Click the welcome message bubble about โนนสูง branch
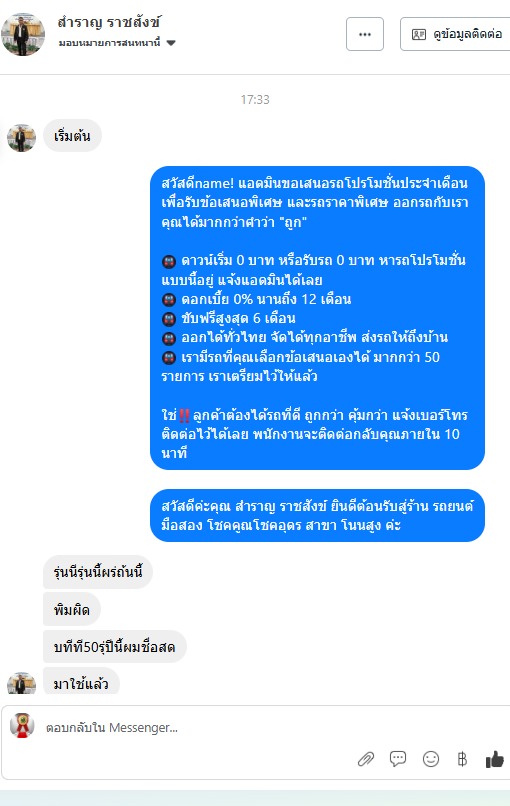Screen dimensions: 510x806 click(x=317, y=515)
